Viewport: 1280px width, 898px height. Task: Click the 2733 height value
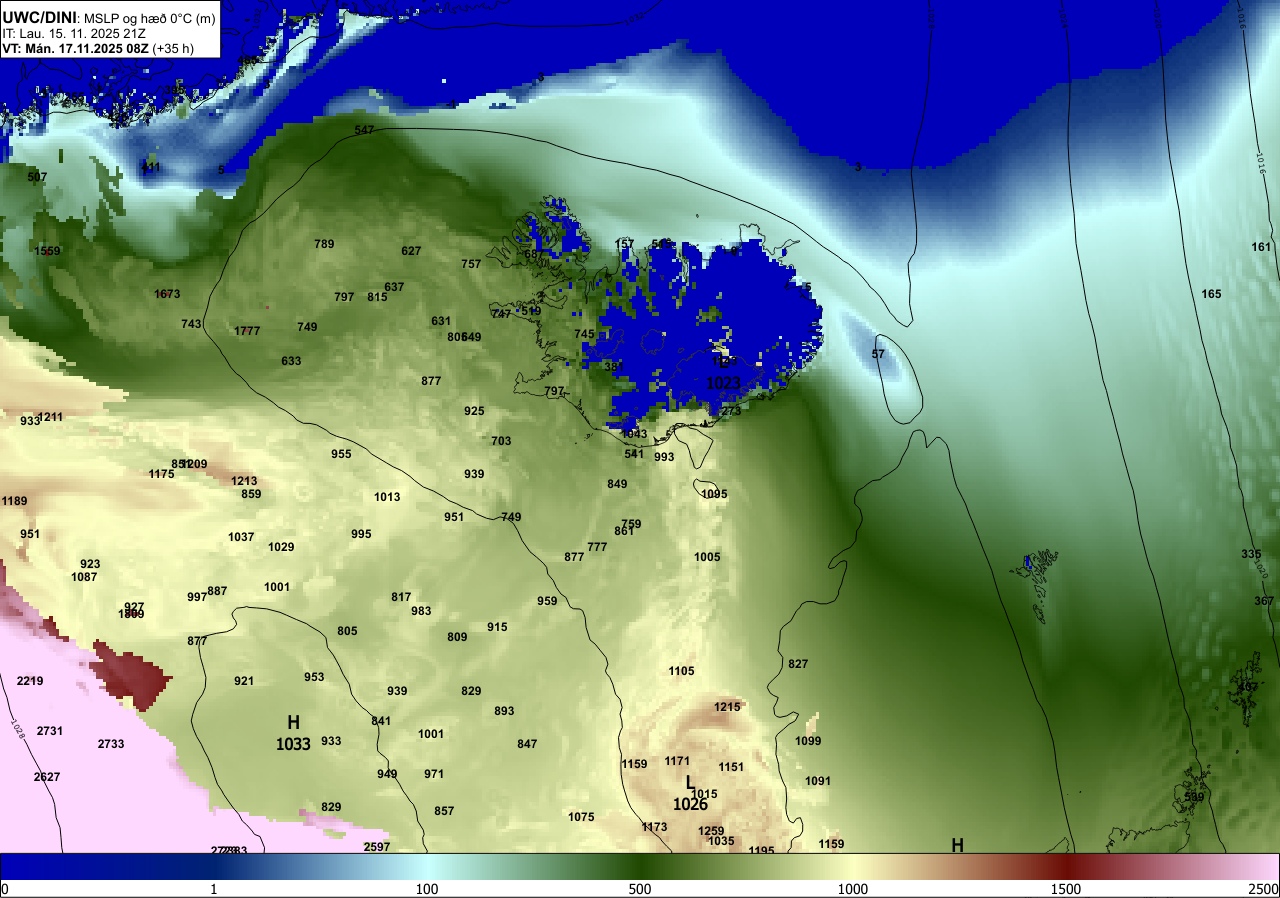[x=111, y=744]
